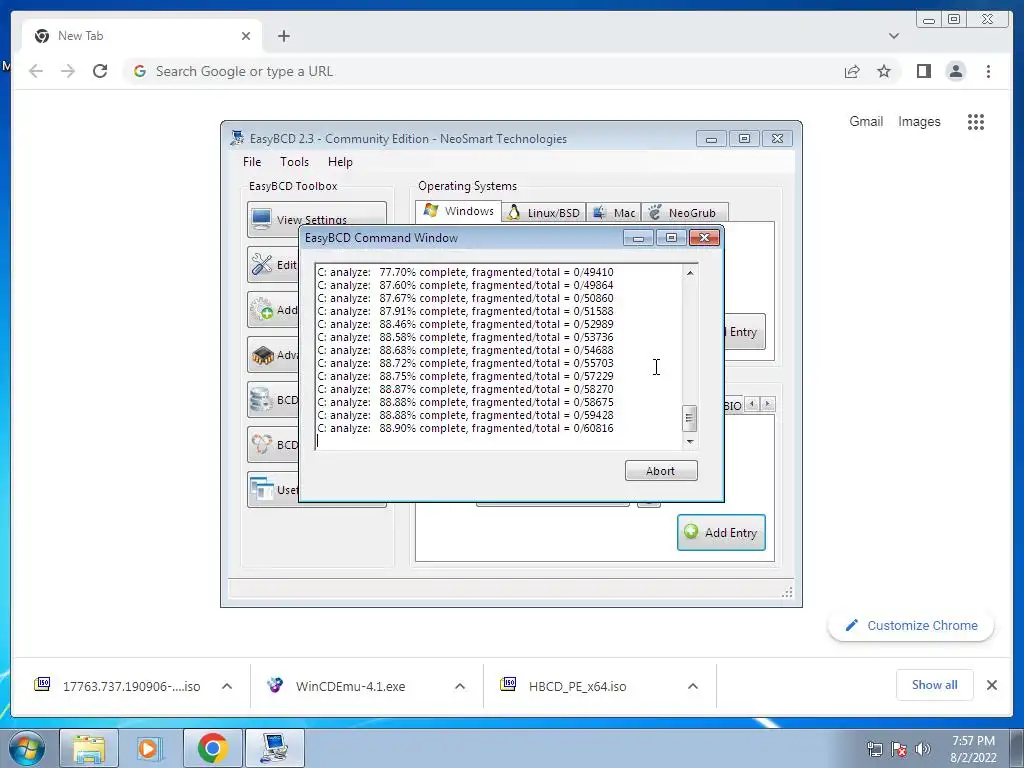
Task: Click Abort in the EasyBCD Command Window
Action: coord(661,471)
